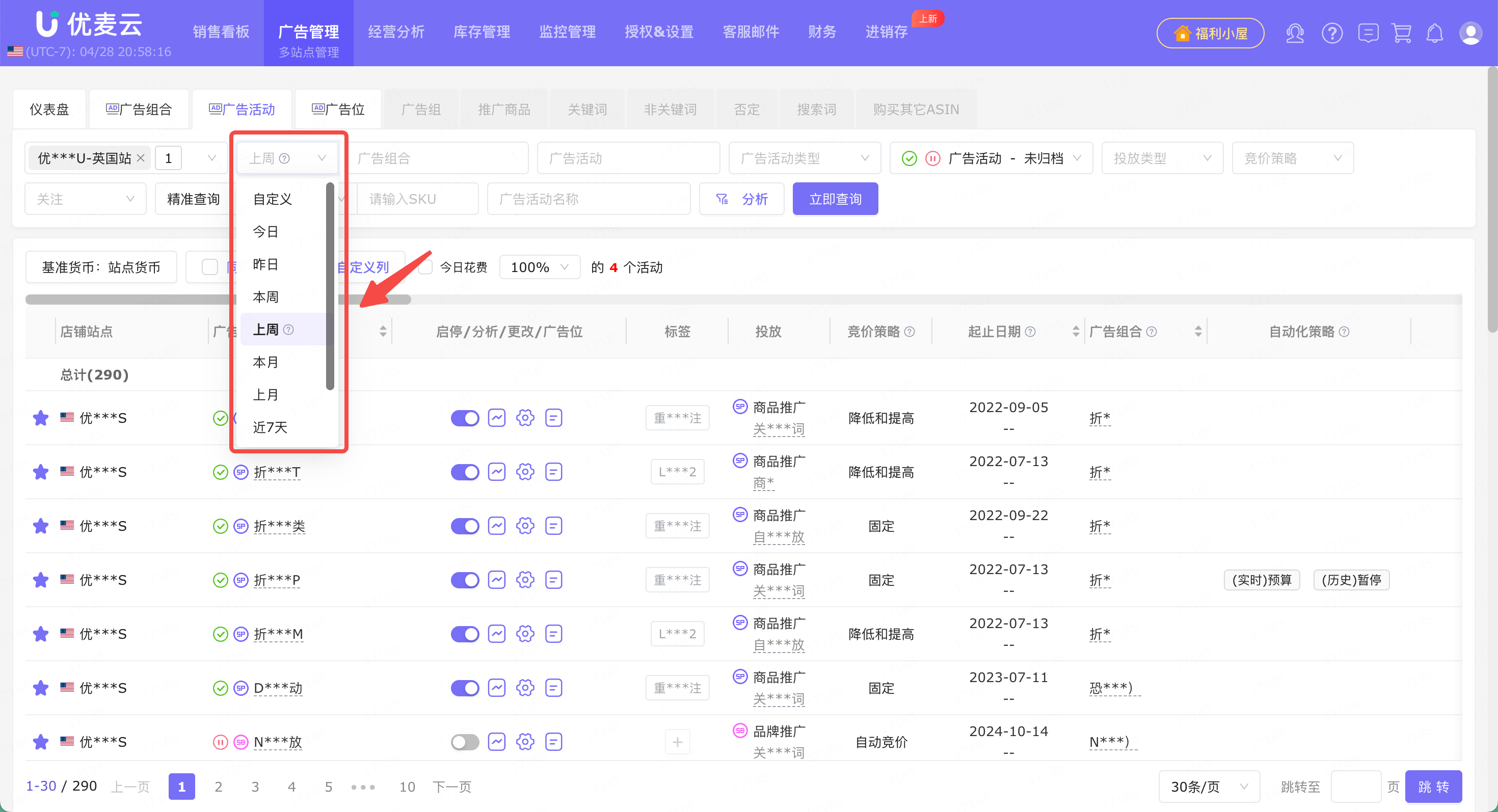Open settings gear in N***放 row
Screen dimensions: 1498x812
tap(525, 742)
